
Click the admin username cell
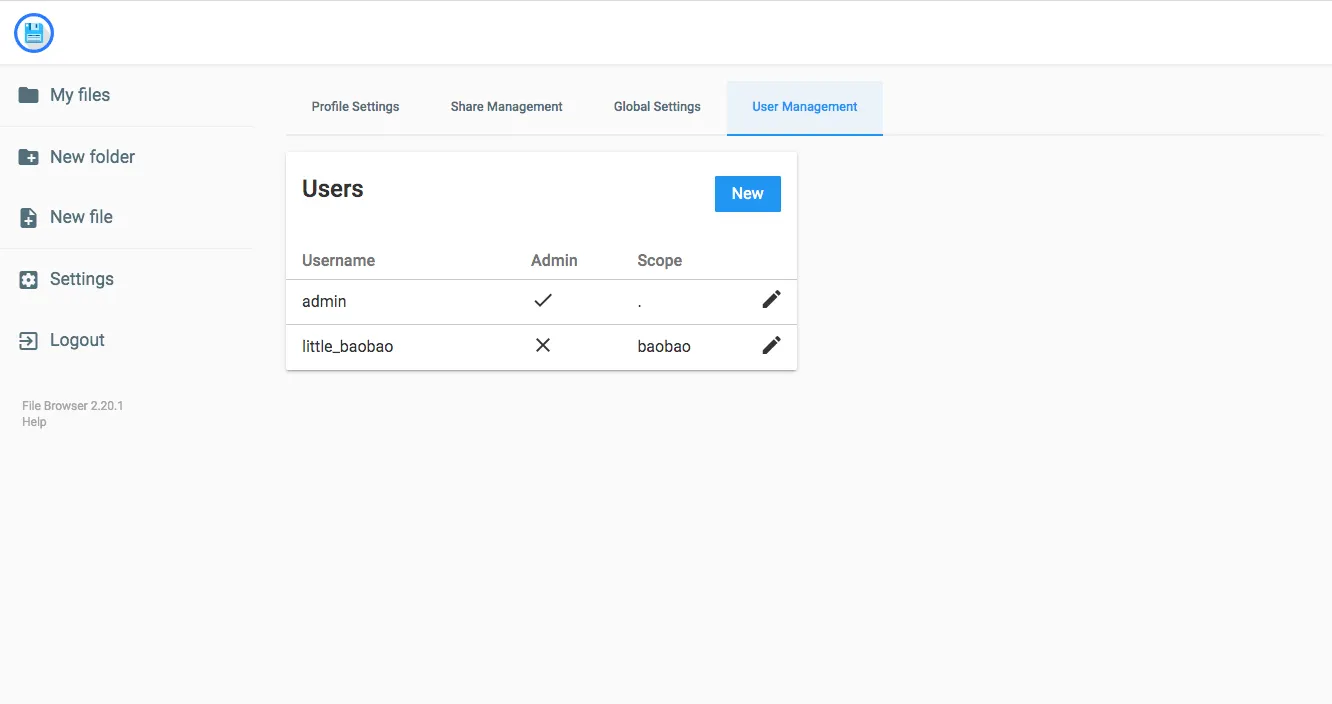(x=324, y=301)
